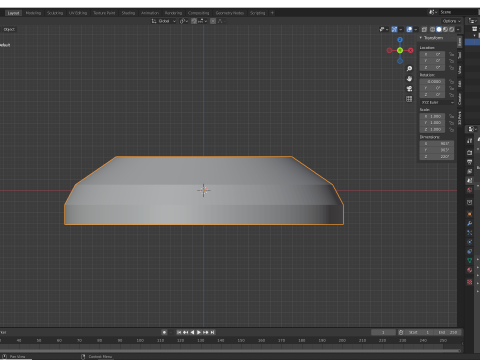Open the Scene properties tab icon
480x360 pixels.
coord(470,181)
